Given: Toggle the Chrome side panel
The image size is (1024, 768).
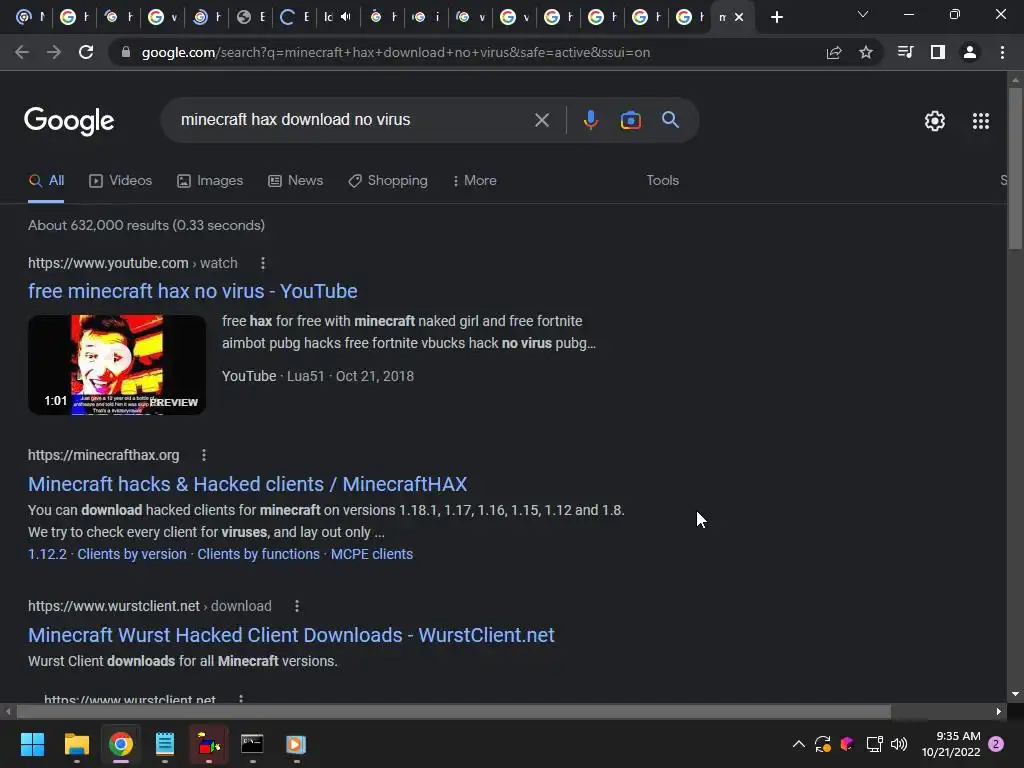Looking at the screenshot, I should click(938, 52).
